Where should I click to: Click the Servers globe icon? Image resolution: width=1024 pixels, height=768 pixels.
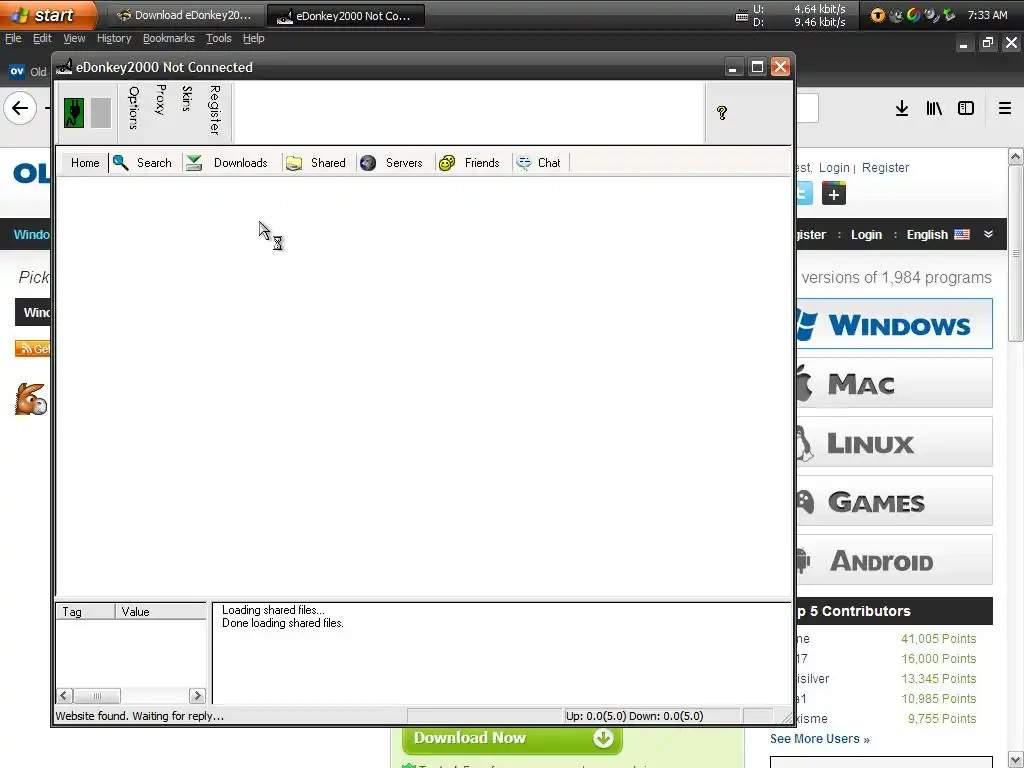pyautogui.click(x=368, y=163)
